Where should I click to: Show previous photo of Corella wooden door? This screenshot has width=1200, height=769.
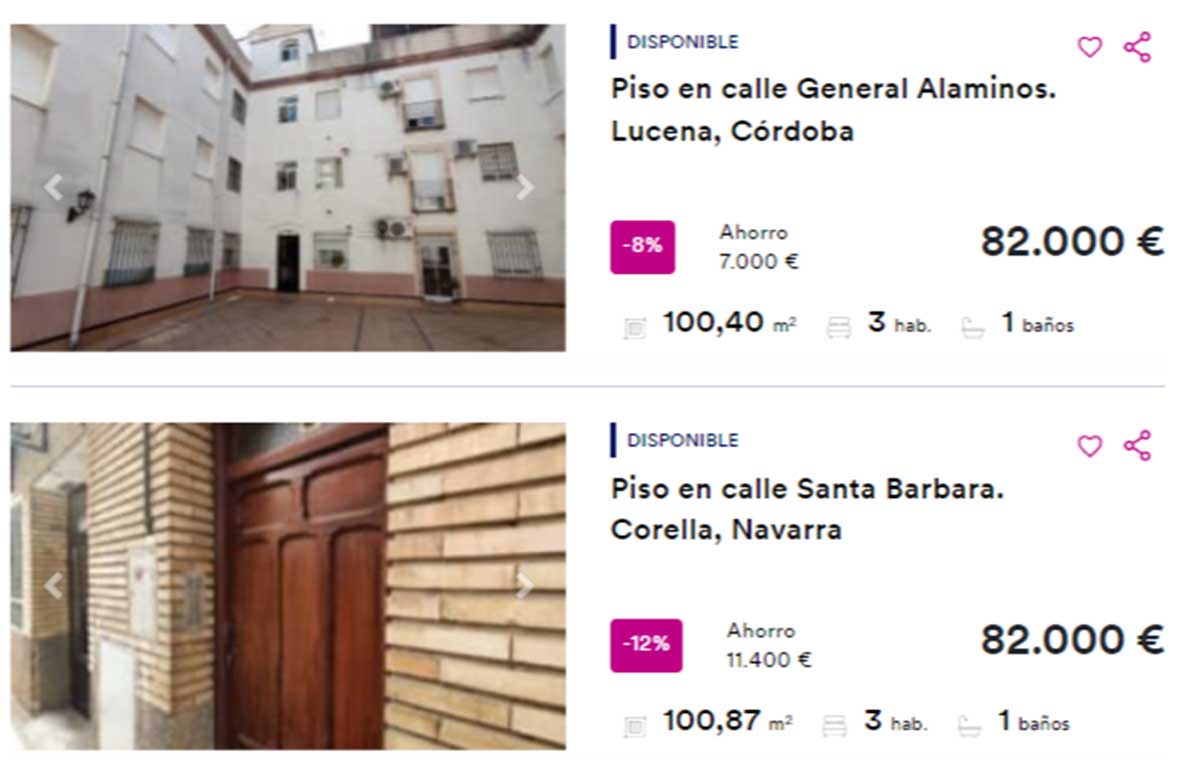click(53, 586)
